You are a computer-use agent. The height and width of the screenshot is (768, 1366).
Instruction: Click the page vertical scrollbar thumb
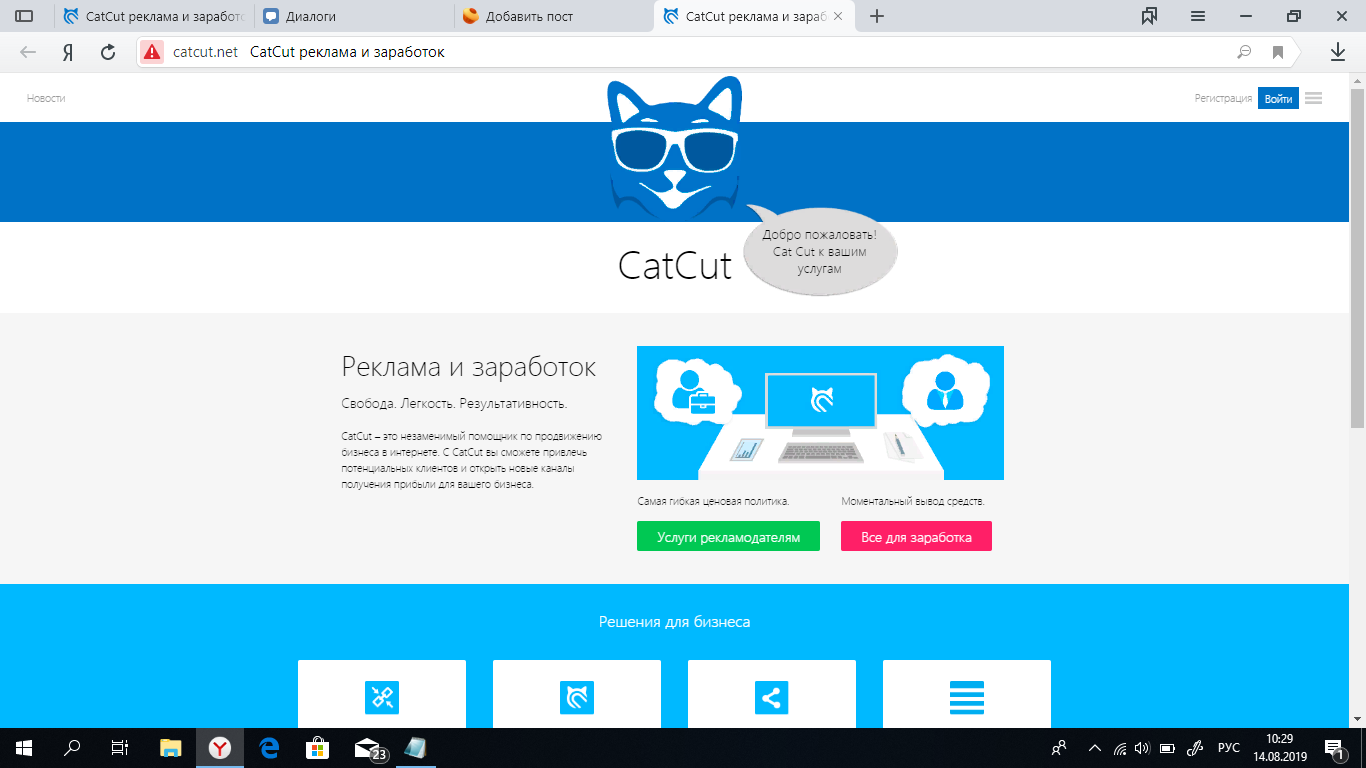tap(1357, 258)
